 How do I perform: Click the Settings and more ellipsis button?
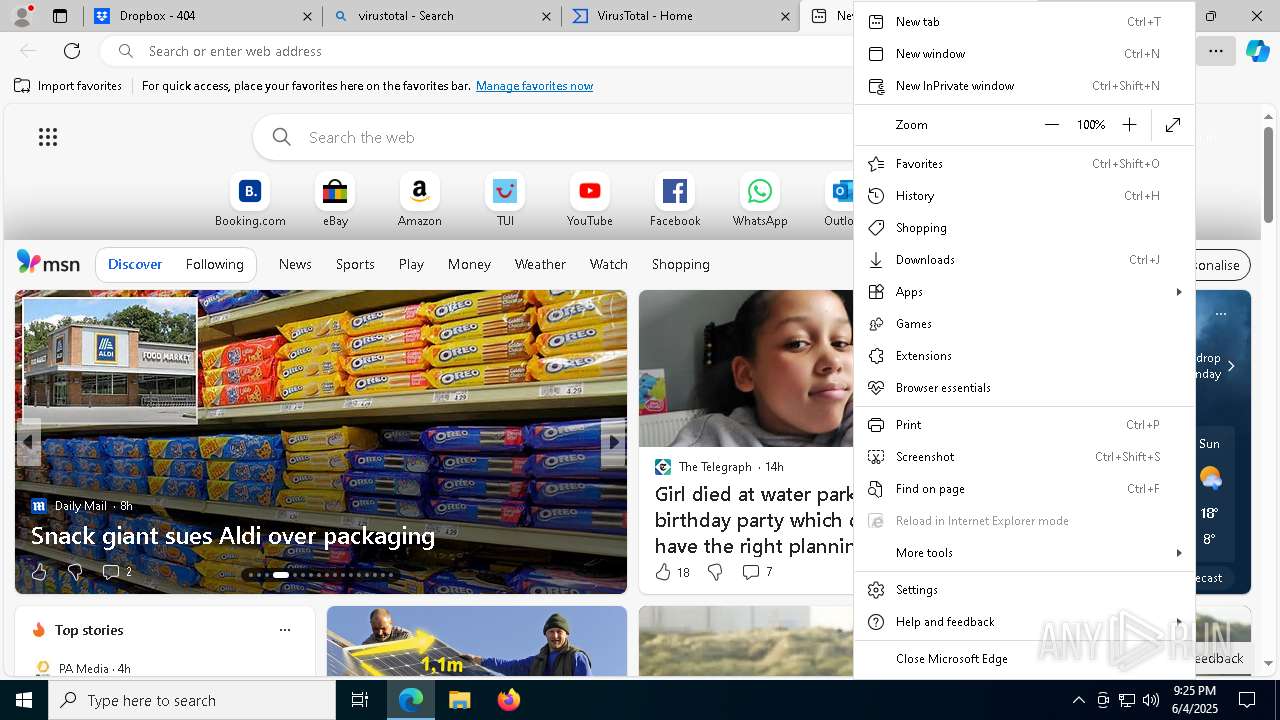pos(1216,51)
